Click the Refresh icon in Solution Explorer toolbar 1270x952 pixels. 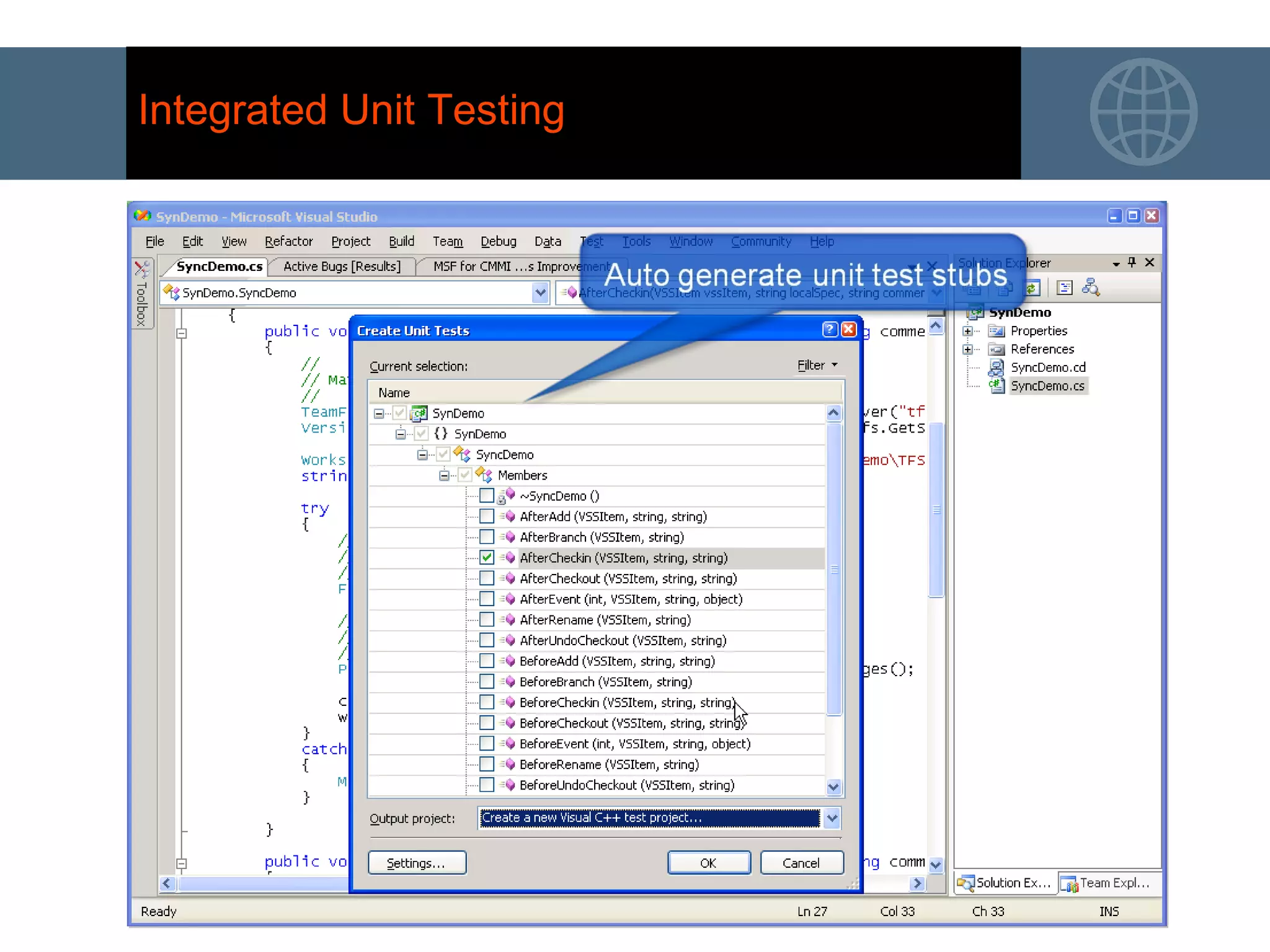pos(1032,288)
